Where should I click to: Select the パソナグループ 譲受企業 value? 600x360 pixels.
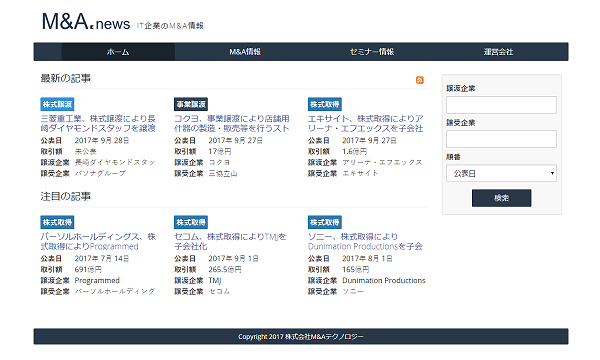pyautogui.click(x=100, y=173)
